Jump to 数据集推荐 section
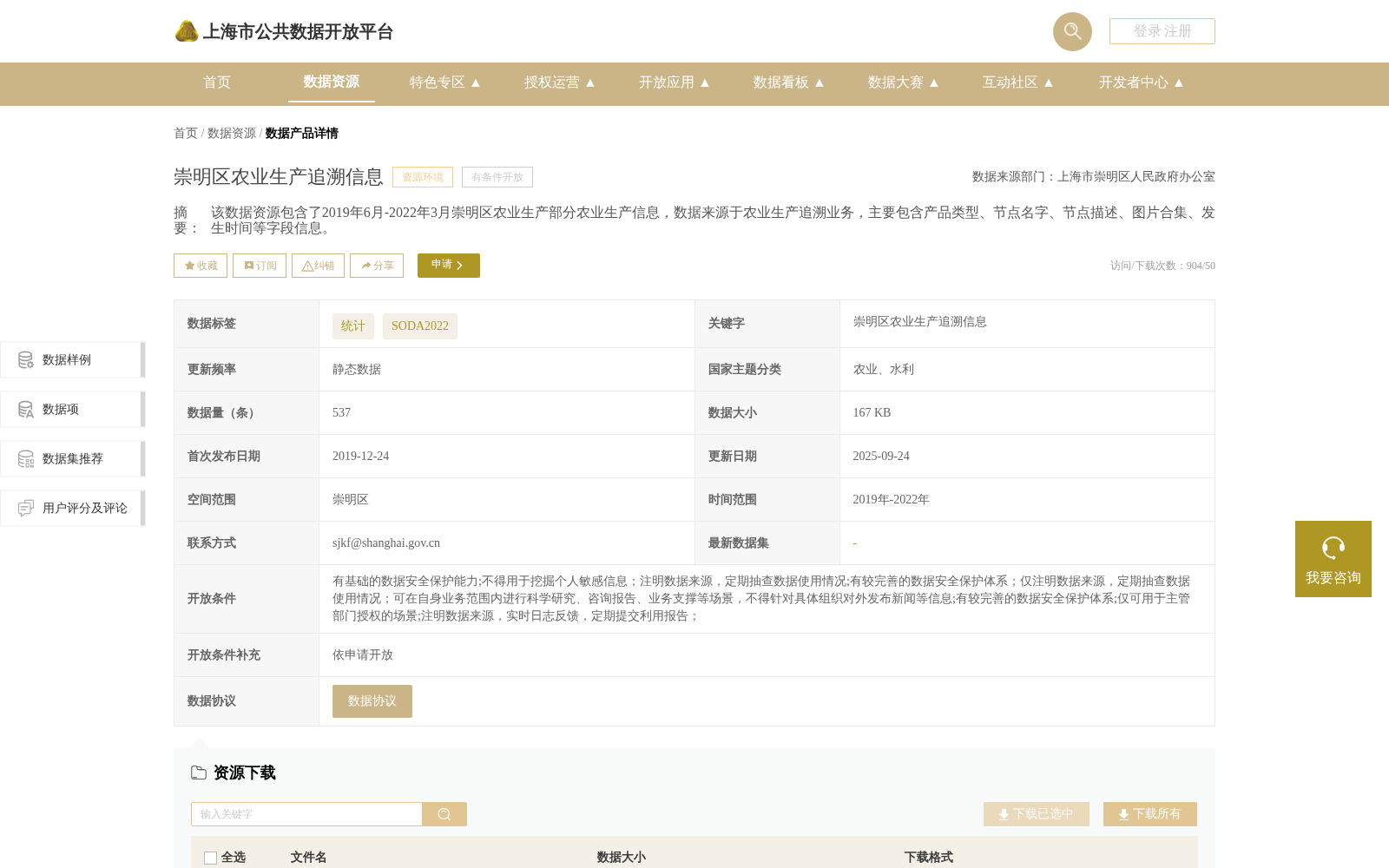The height and width of the screenshot is (868, 1389). point(73,458)
